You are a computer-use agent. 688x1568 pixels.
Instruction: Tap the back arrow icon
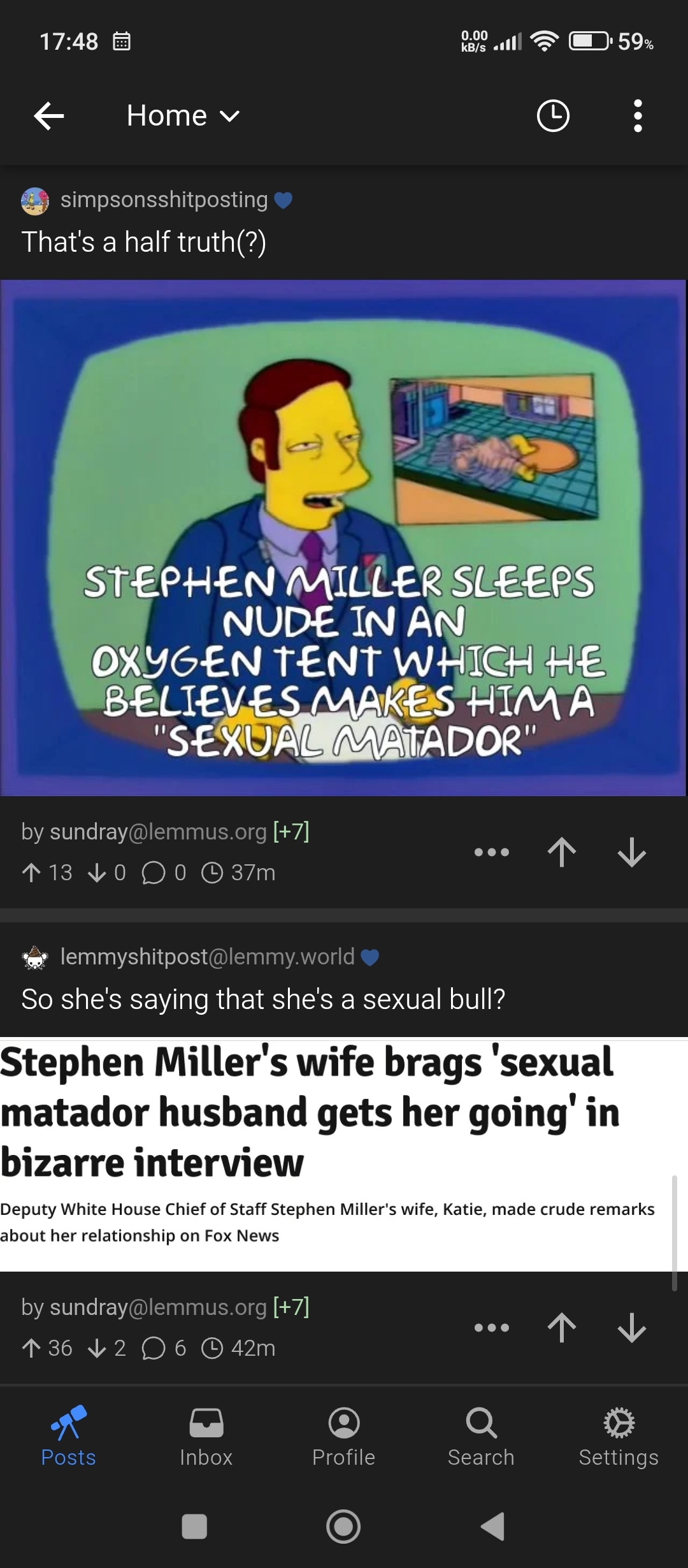[49, 116]
